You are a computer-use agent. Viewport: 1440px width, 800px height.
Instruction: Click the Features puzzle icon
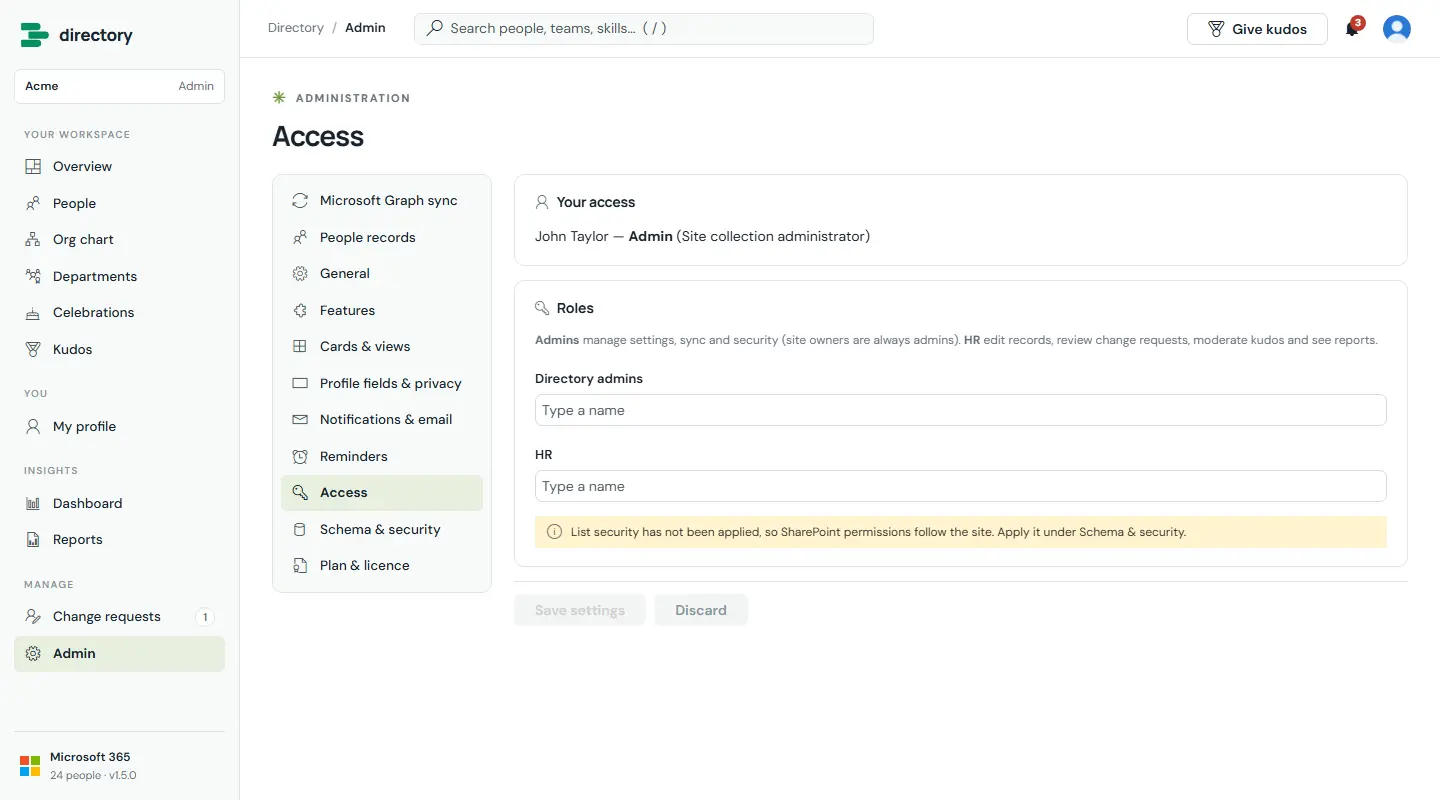[300, 310]
